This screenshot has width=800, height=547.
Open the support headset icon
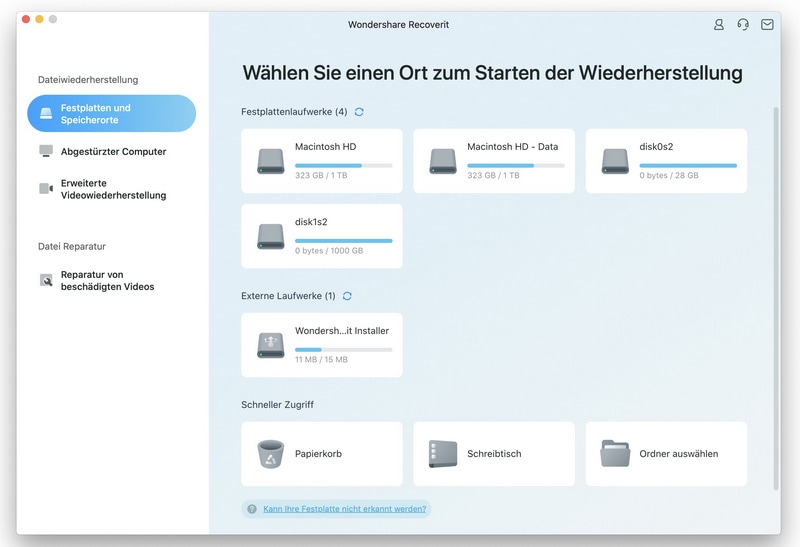pos(743,24)
